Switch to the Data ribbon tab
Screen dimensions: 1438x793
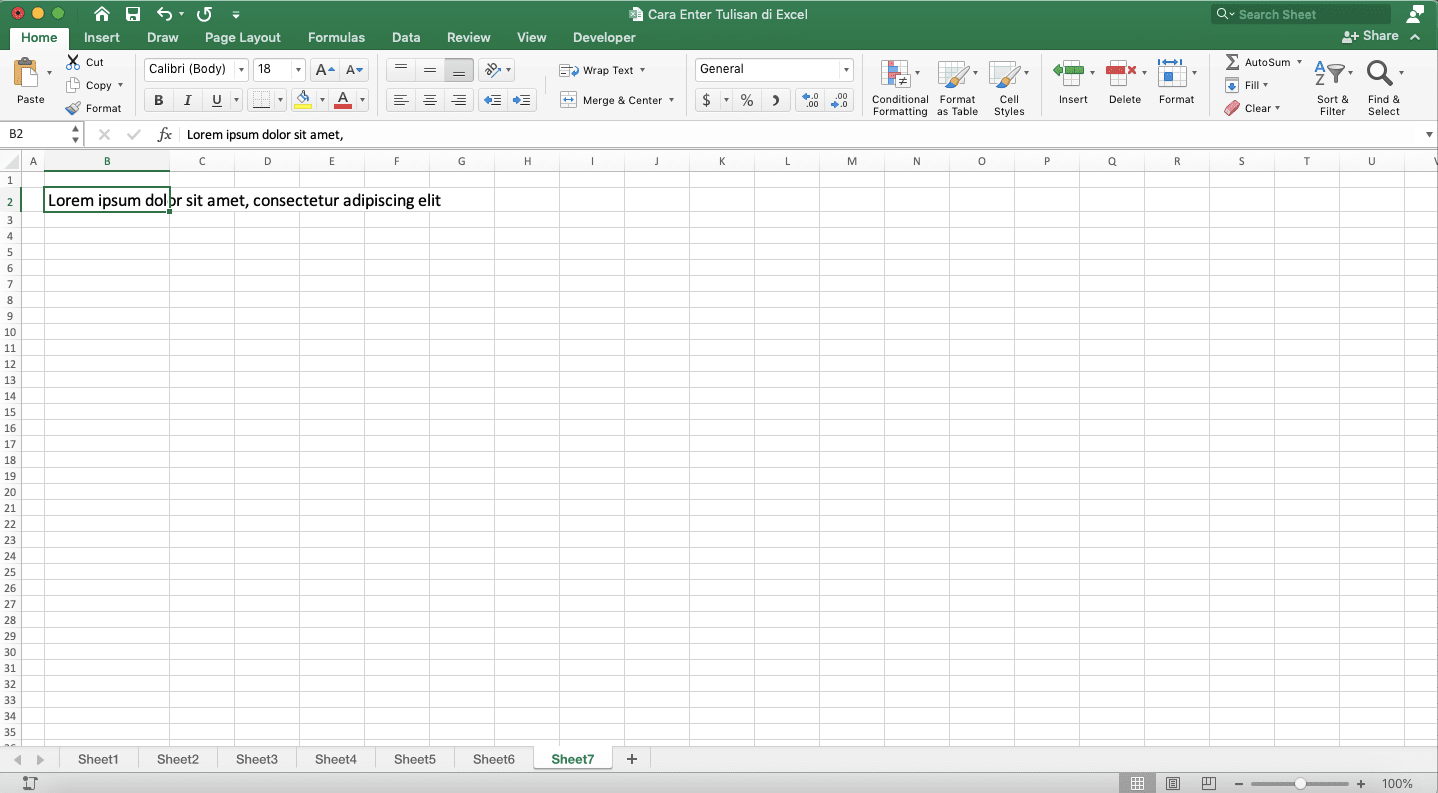point(406,37)
